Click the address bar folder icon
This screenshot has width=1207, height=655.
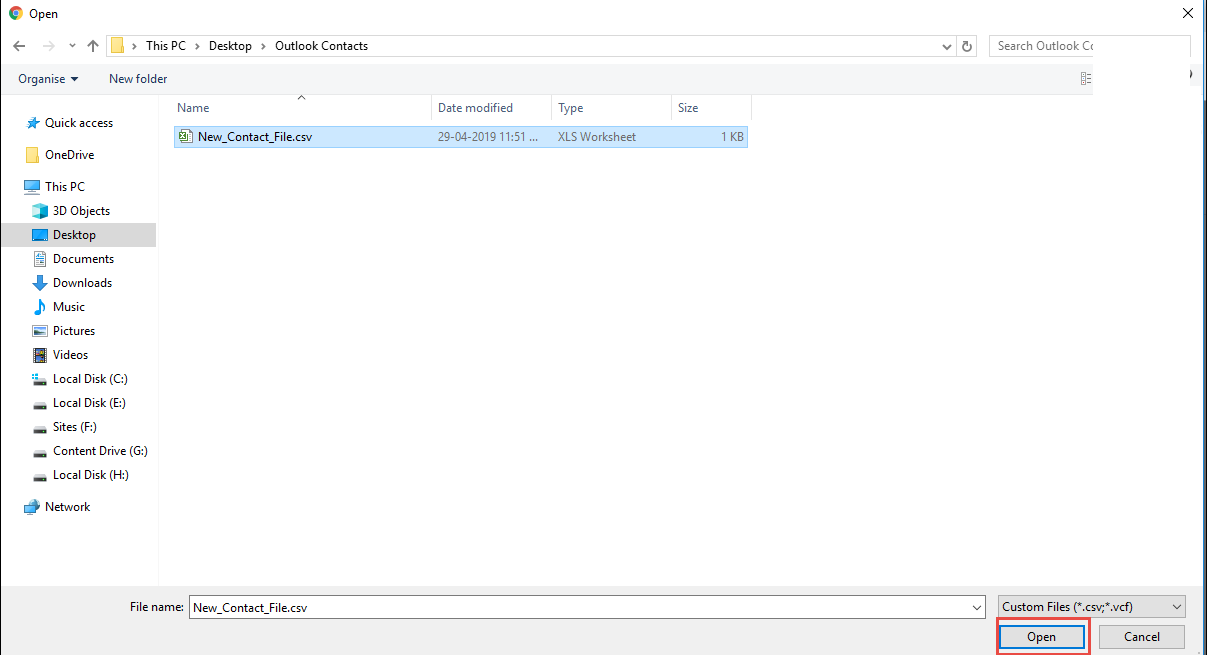pyautogui.click(x=118, y=46)
